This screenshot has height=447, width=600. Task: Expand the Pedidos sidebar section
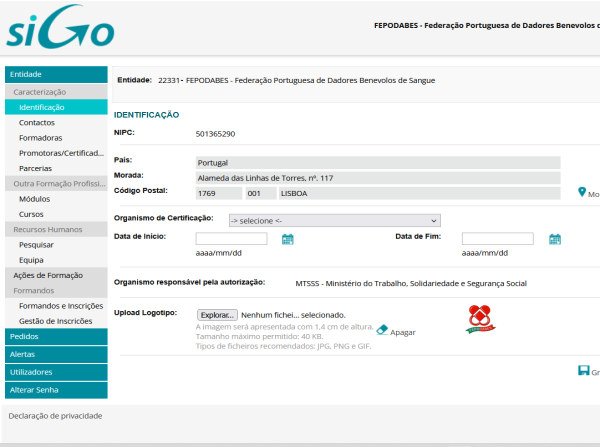53,337
